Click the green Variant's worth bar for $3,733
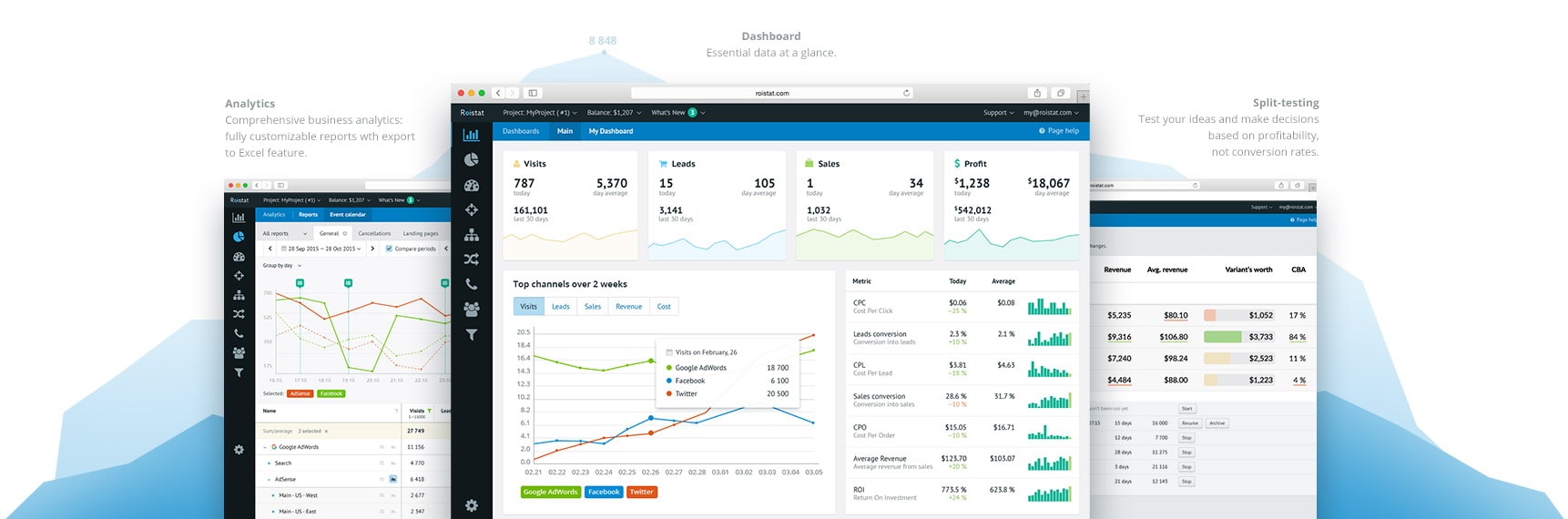1568x519 pixels. coord(1222,337)
